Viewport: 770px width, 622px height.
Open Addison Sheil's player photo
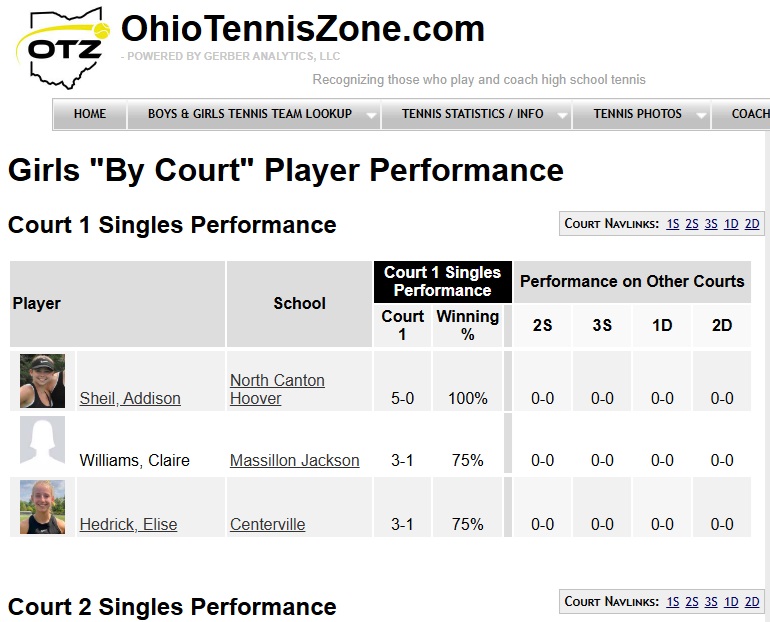(42, 381)
